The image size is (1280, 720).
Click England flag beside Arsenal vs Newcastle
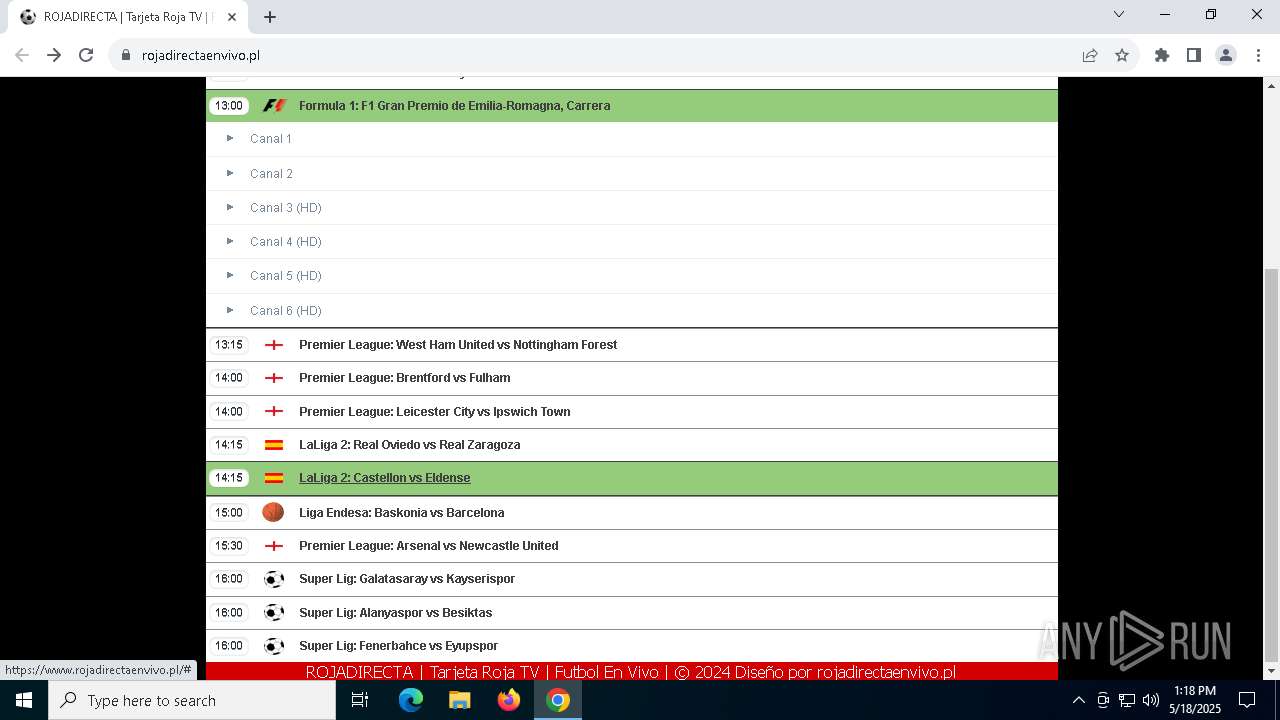(x=274, y=546)
